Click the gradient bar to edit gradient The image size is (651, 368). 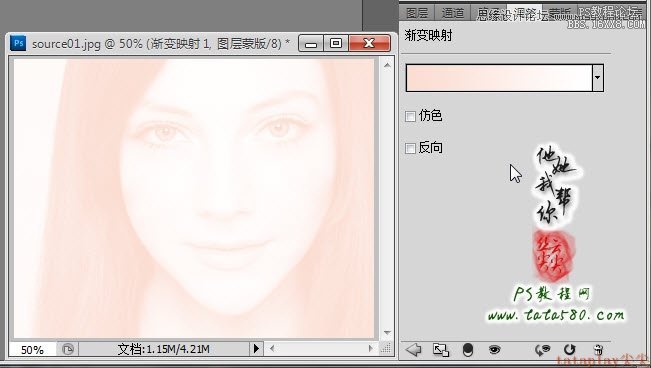499,78
